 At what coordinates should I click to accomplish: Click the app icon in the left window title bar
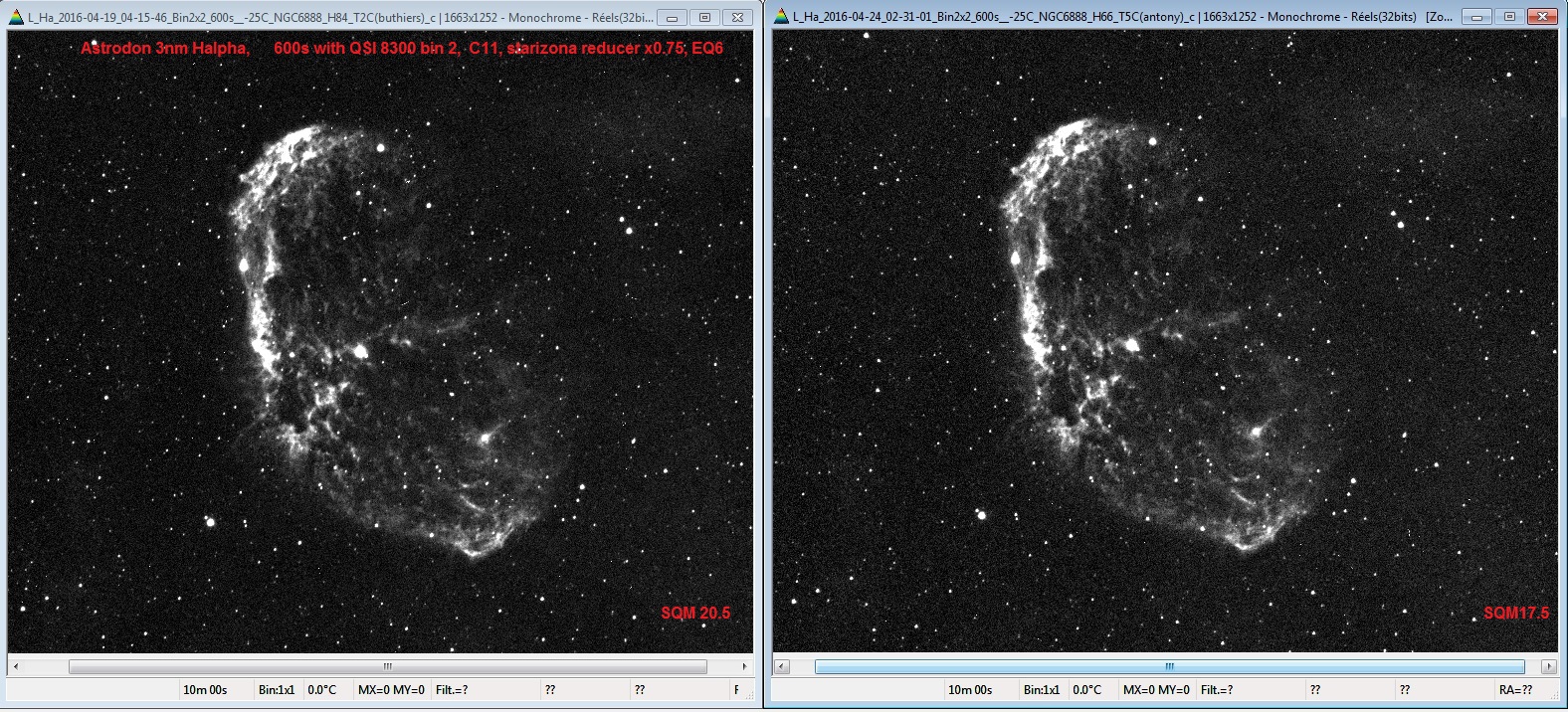(x=15, y=17)
